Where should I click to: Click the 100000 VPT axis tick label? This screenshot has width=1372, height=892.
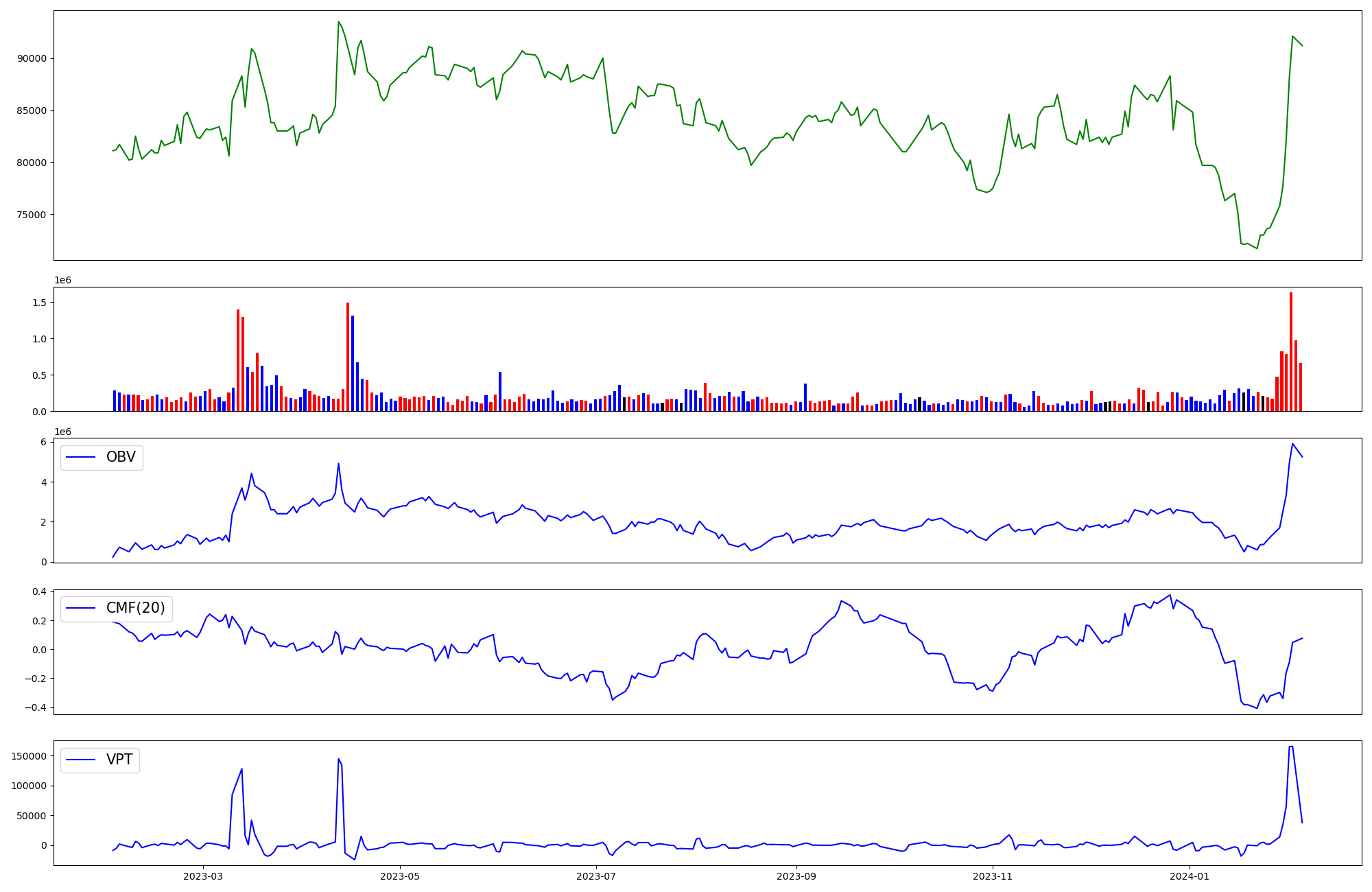pos(29,786)
